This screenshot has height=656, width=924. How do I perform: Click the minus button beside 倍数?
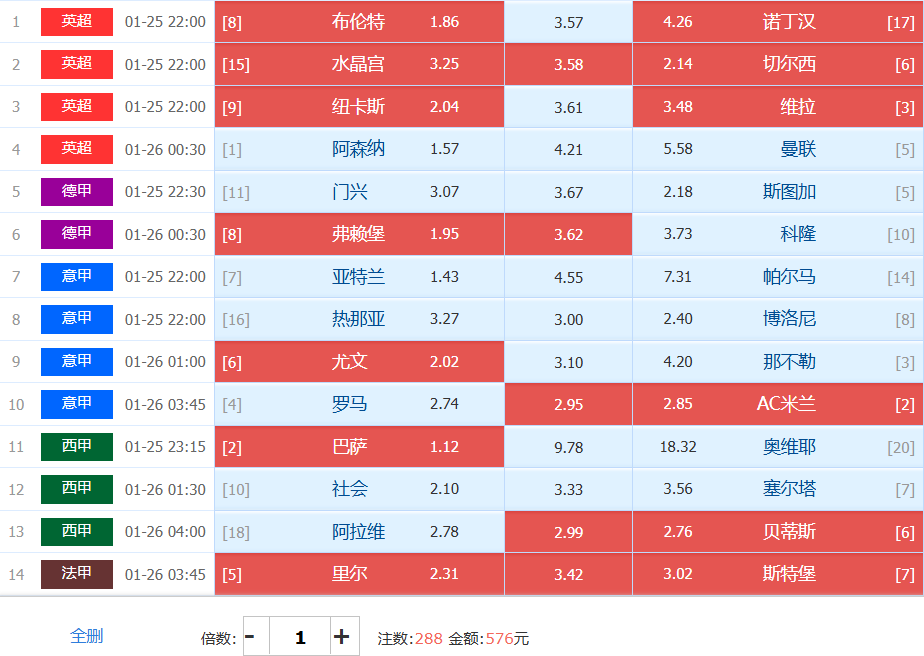coord(250,636)
